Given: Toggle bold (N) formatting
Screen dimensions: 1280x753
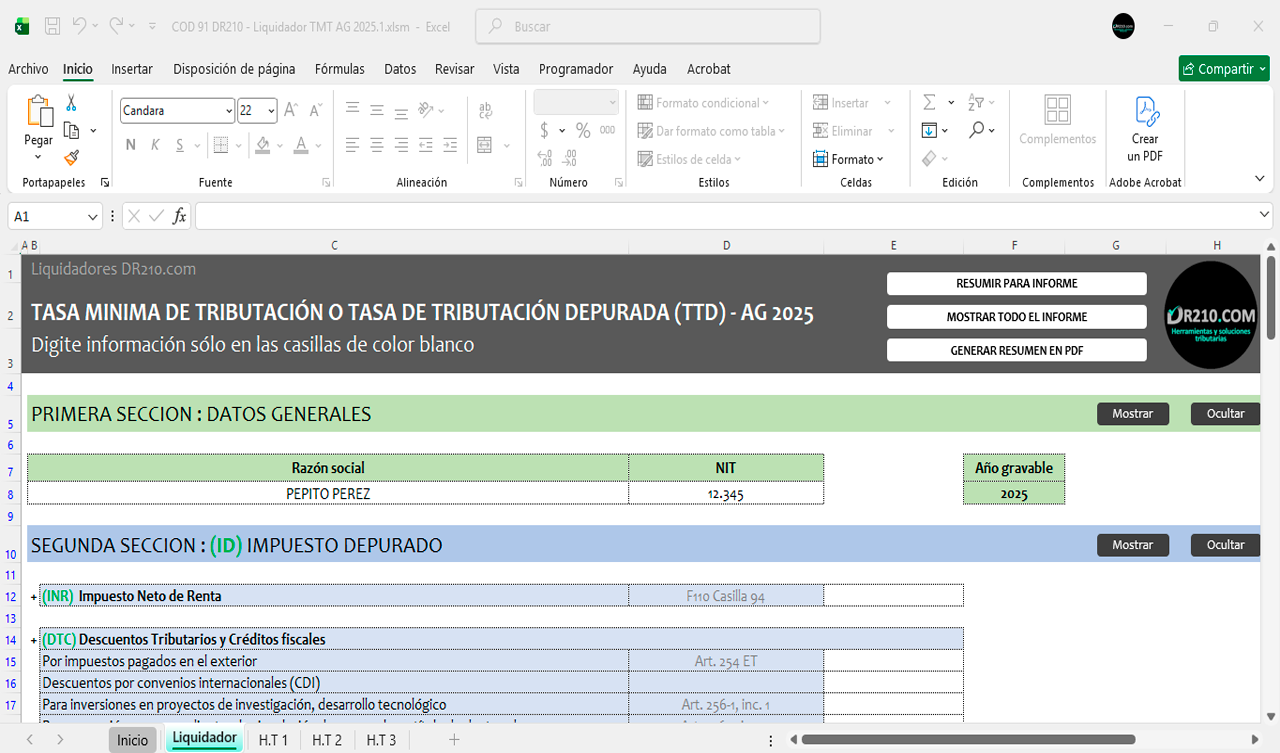Looking at the screenshot, I should (x=131, y=145).
